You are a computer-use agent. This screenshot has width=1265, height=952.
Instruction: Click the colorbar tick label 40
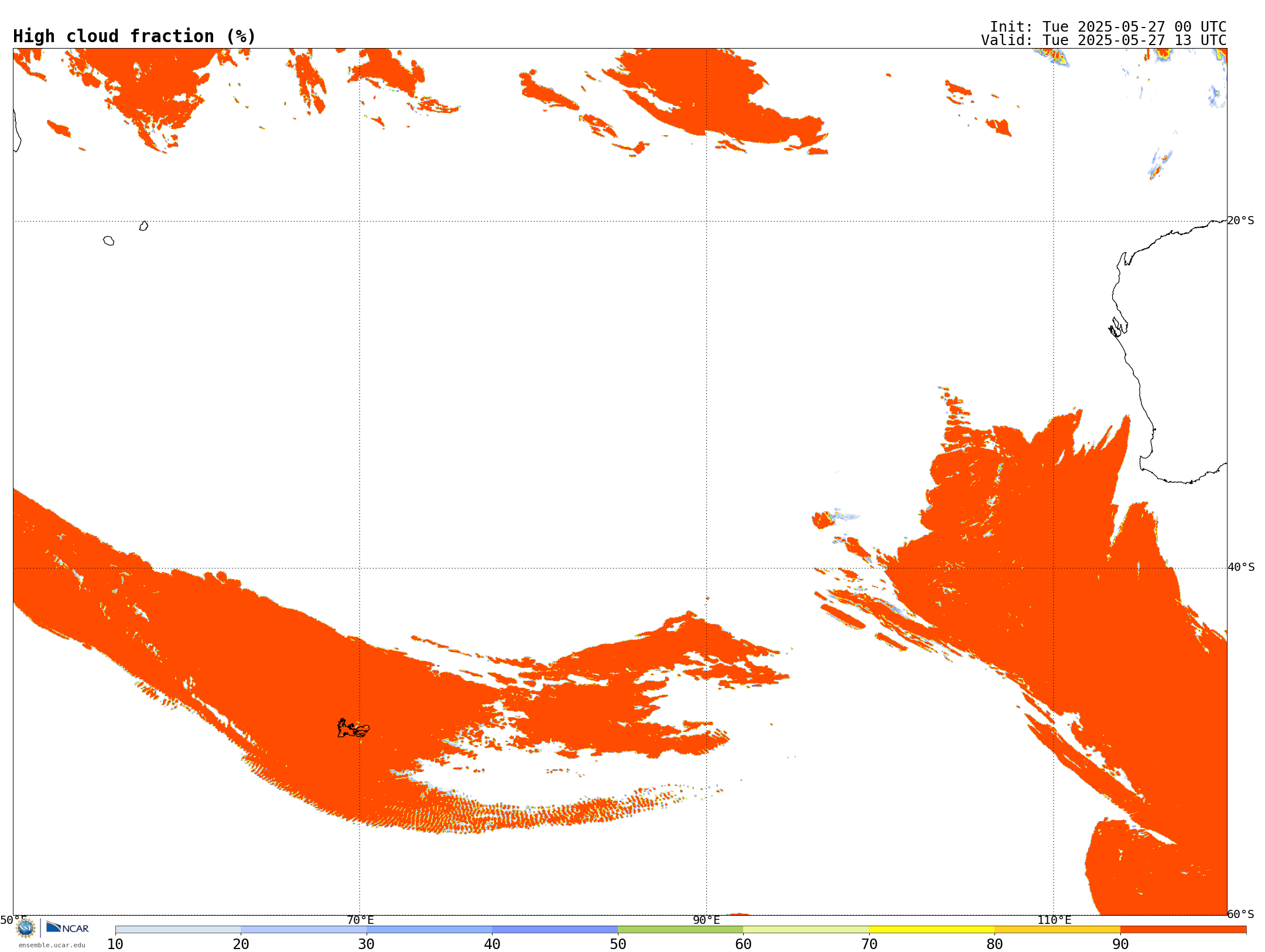click(492, 944)
